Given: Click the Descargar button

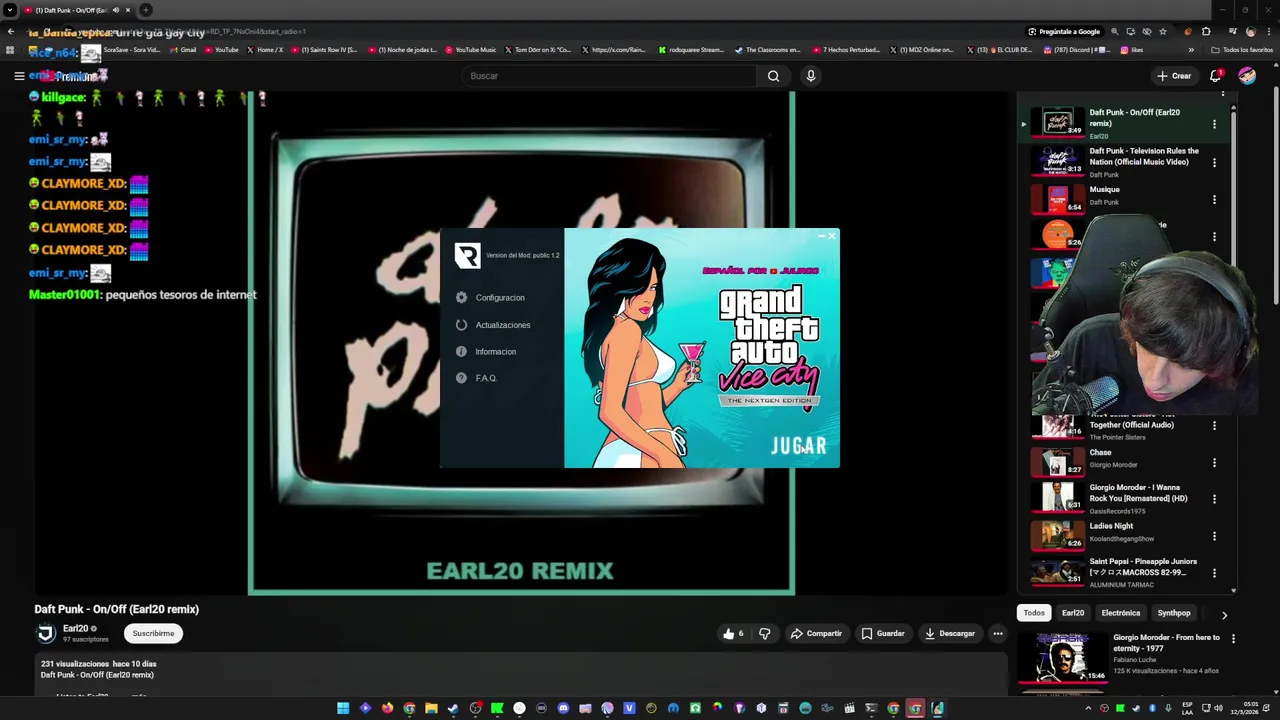Looking at the screenshot, I should pos(950,633).
